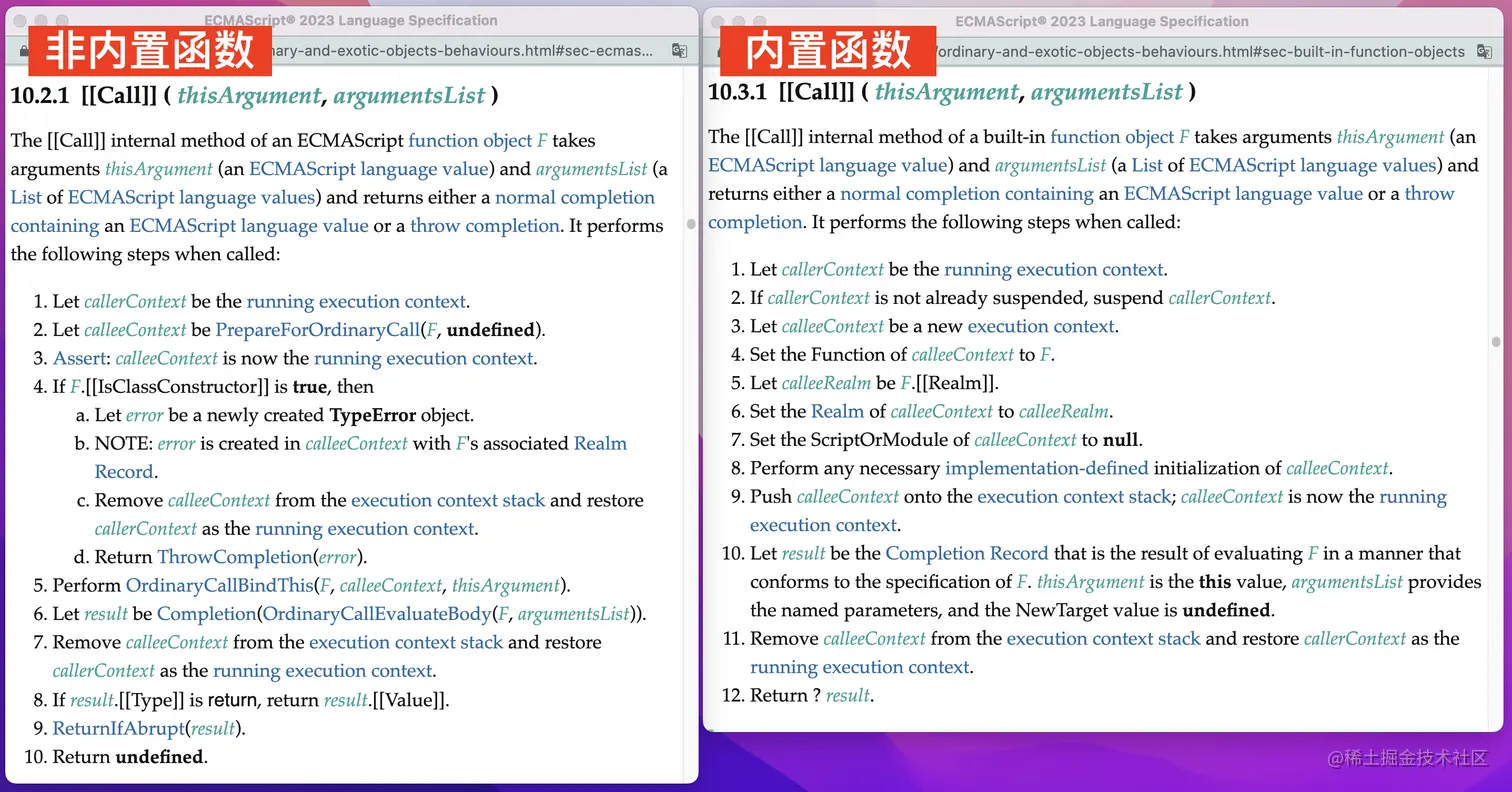Follow the PrepareForOrdinaryCall link in step 2
This screenshot has width=1512, height=792.
click(317, 330)
